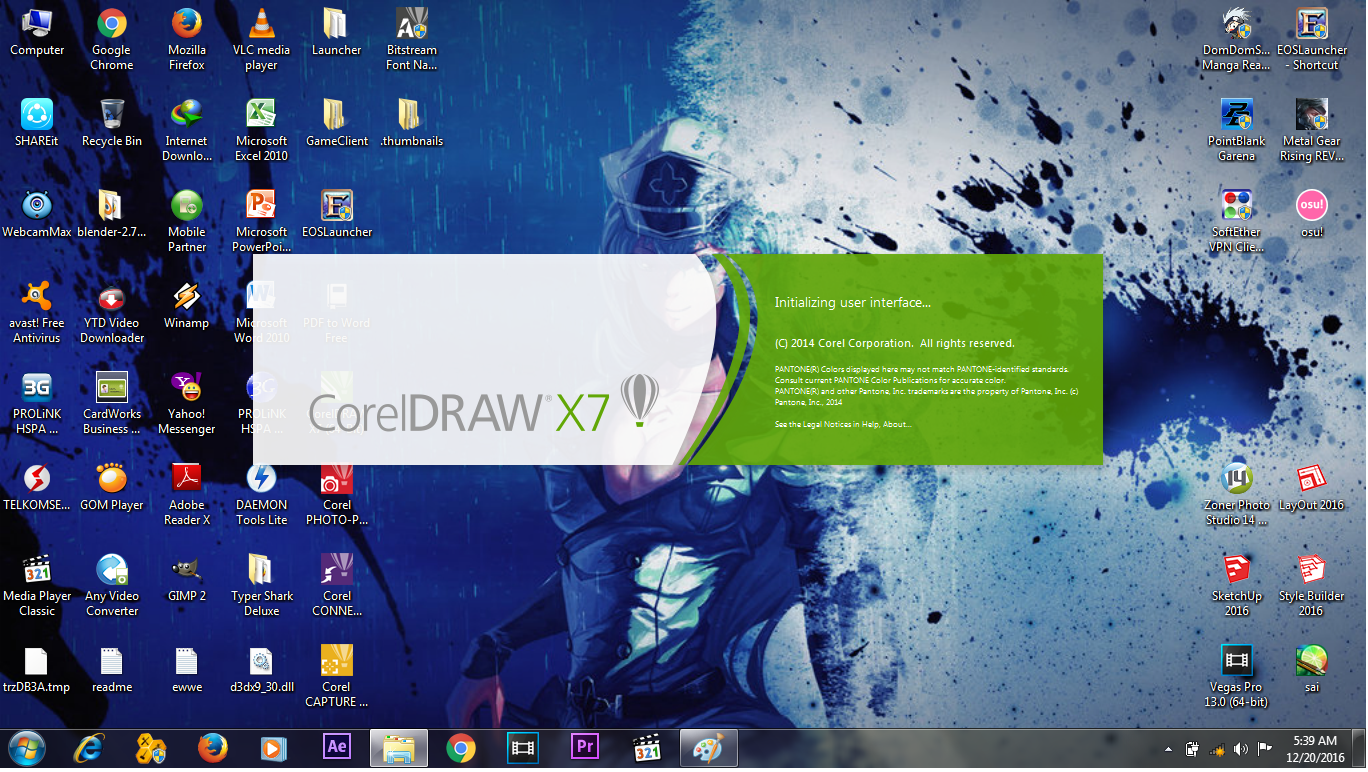Click the Bitstream Font Navigator shortcut

pos(412,40)
